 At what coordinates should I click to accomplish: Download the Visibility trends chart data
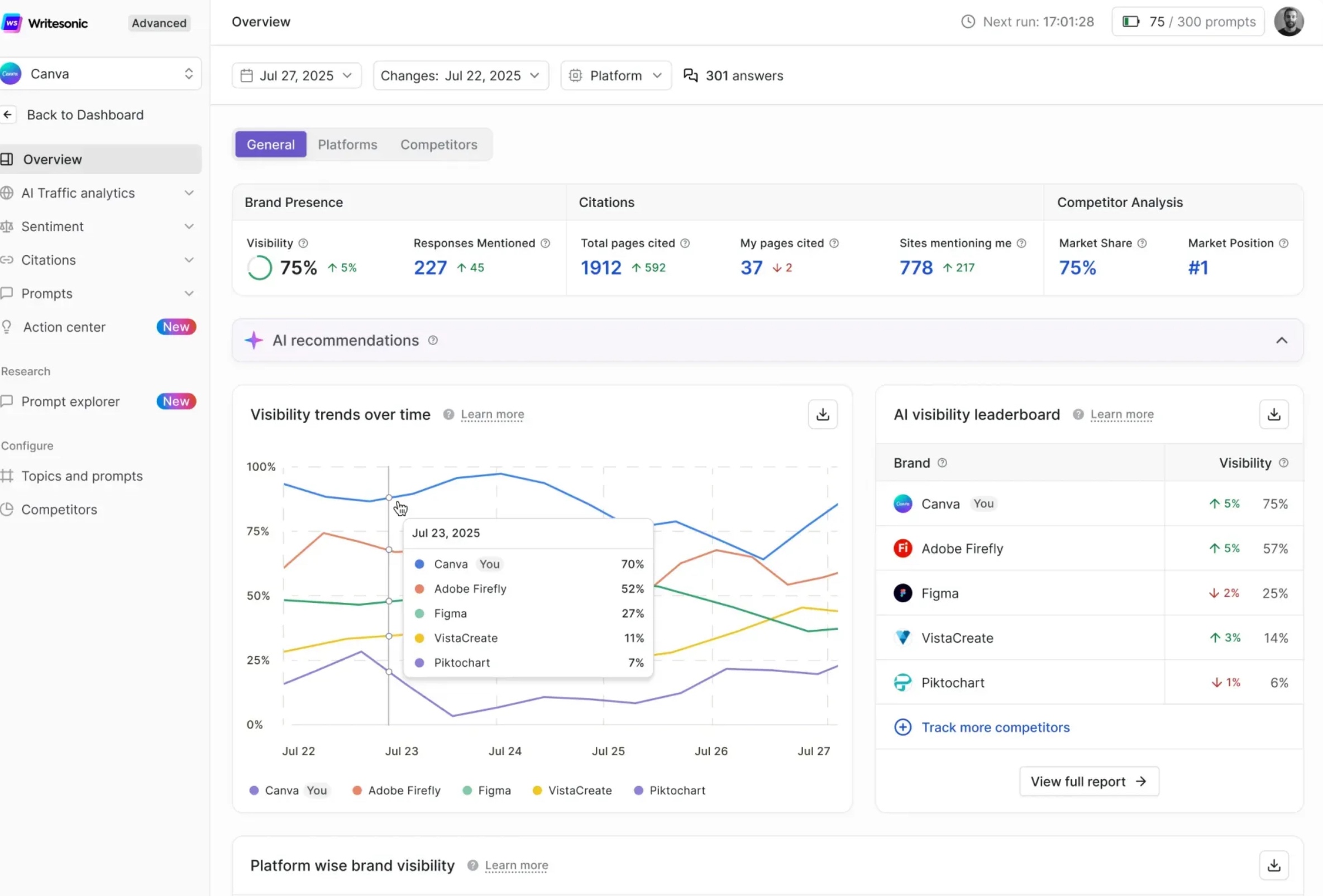[822, 414]
